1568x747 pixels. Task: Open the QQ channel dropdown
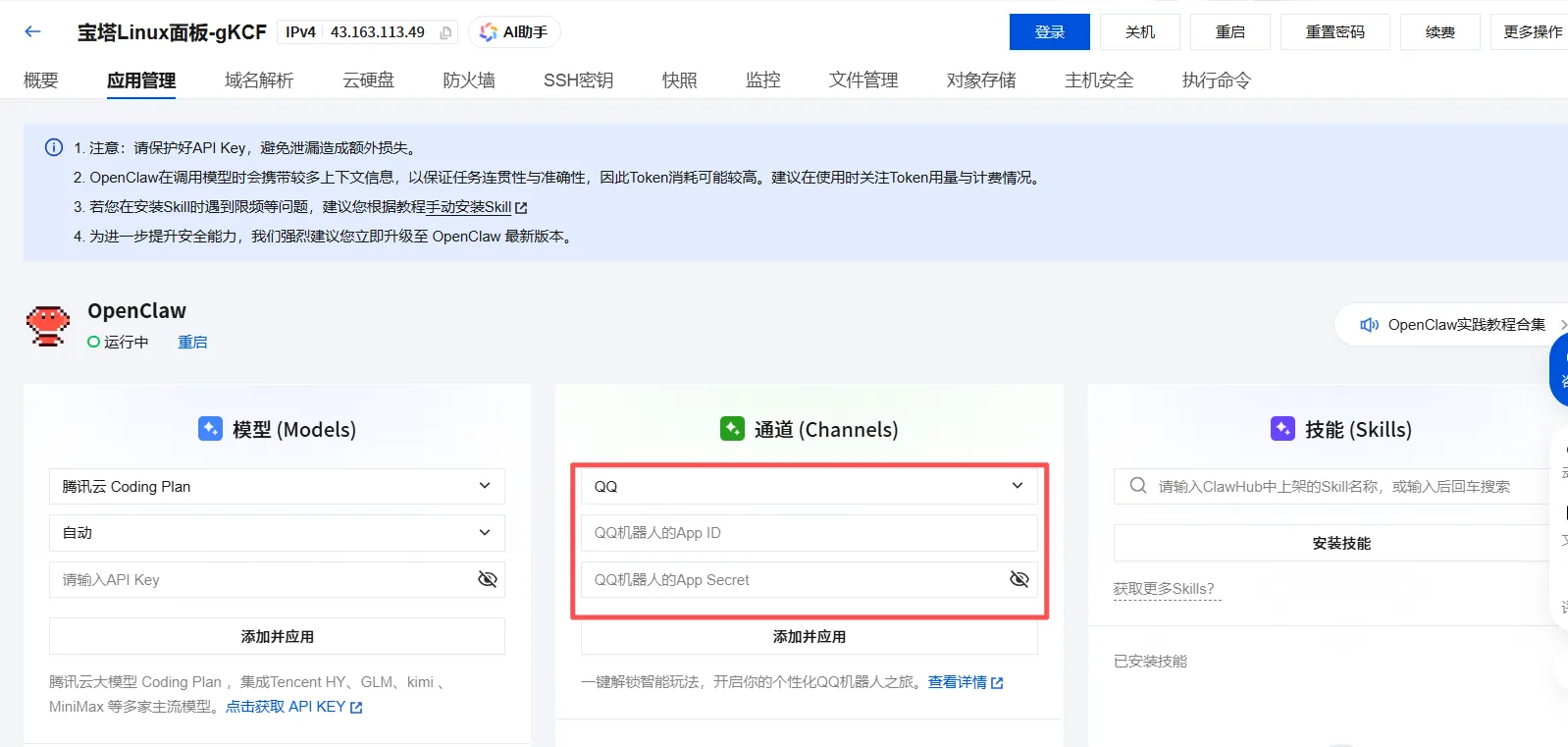(810, 486)
